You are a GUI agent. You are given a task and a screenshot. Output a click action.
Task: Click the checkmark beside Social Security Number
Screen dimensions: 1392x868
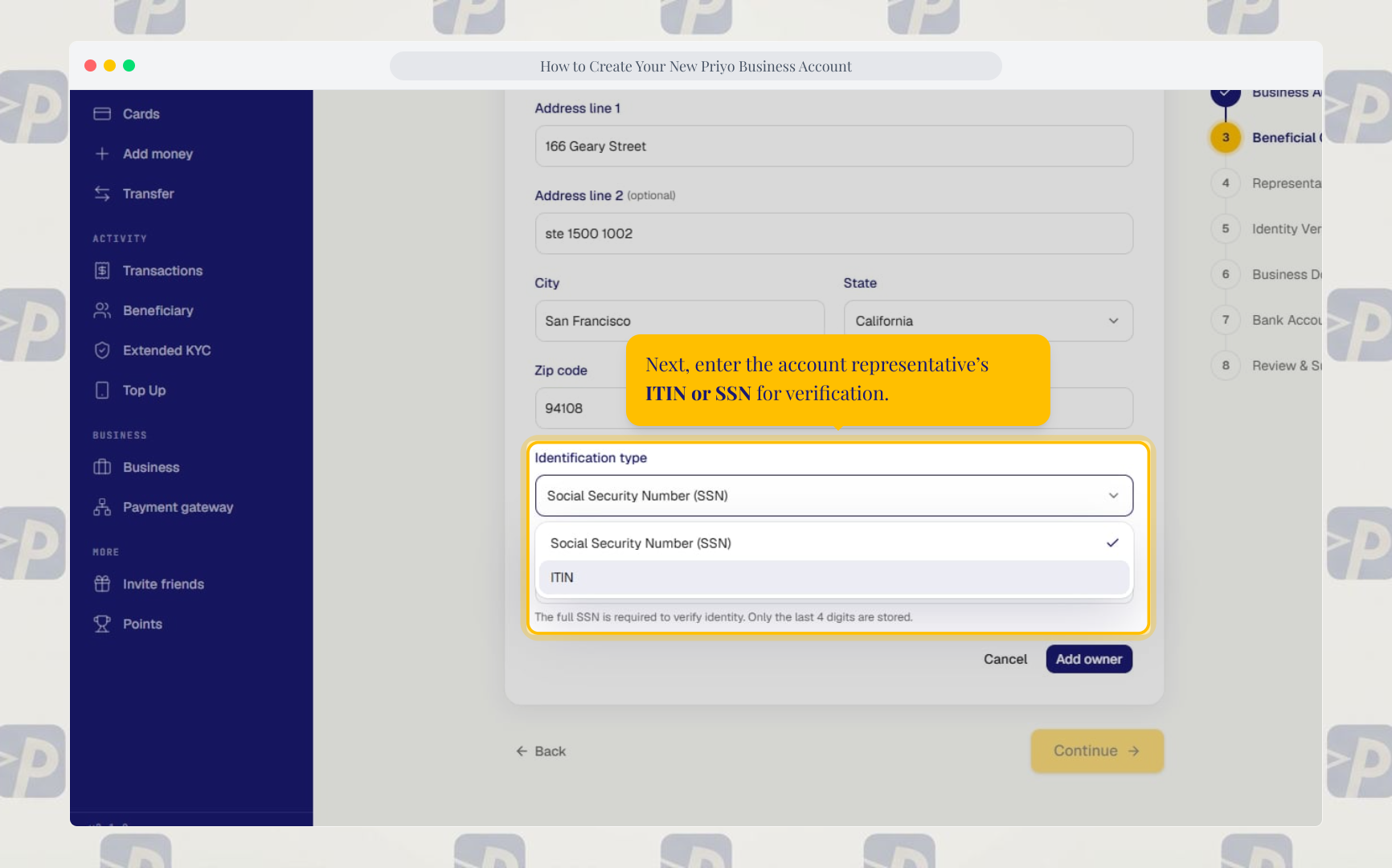click(1112, 542)
